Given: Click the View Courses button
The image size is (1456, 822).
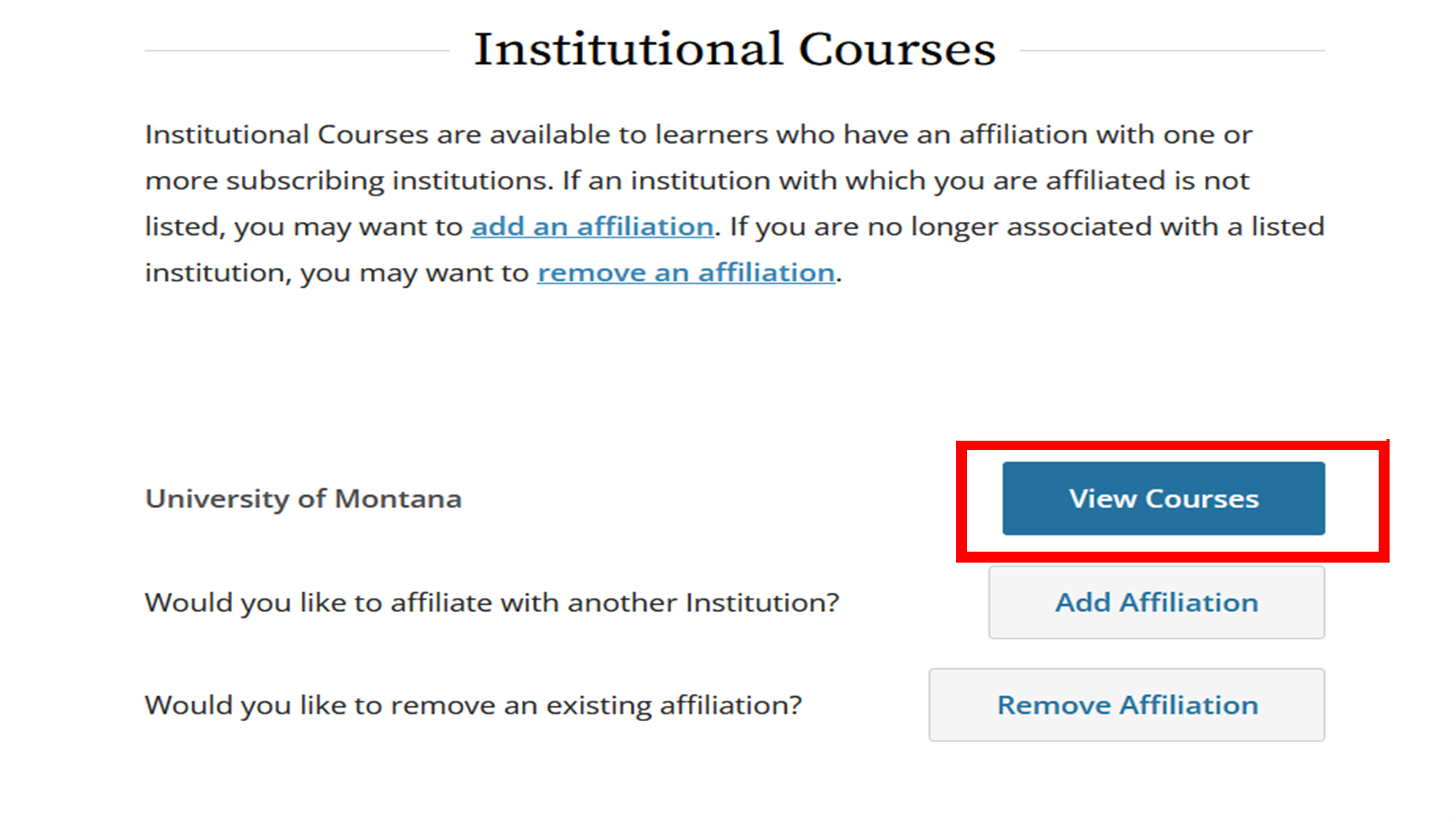Looking at the screenshot, I should tap(1163, 499).
